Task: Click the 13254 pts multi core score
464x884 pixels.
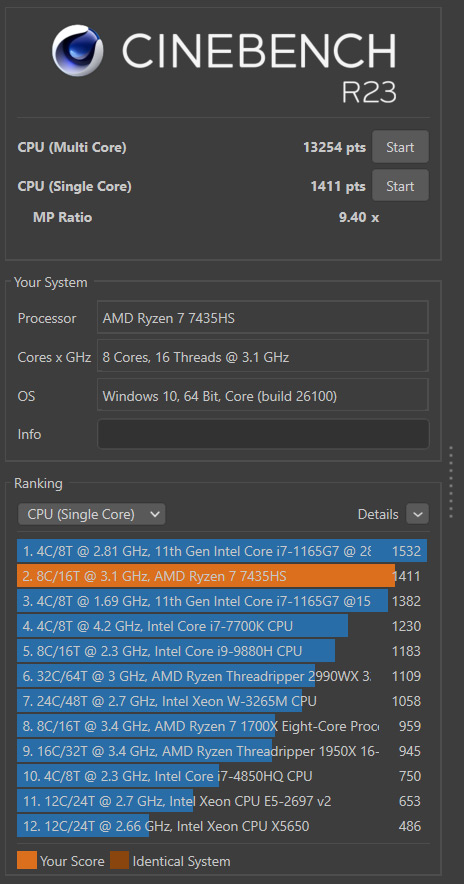Action: click(x=334, y=147)
